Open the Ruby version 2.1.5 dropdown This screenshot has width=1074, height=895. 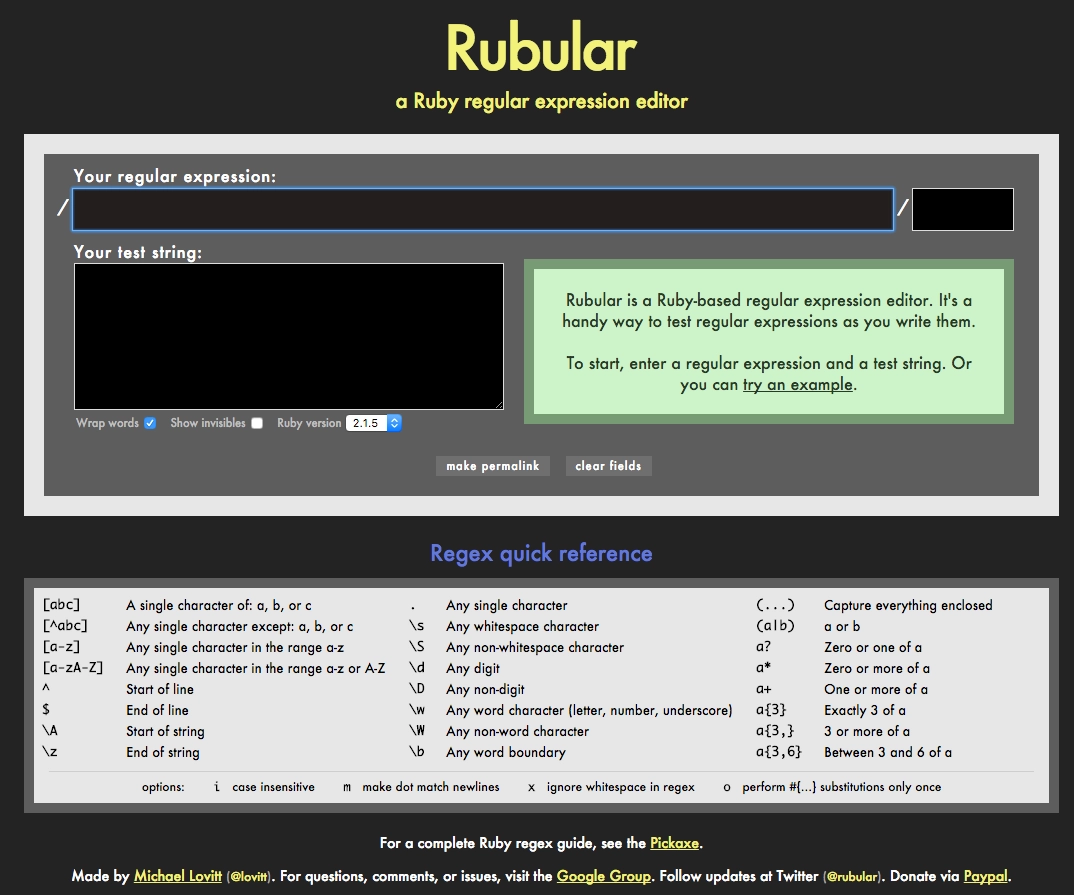[x=373, y=423]
